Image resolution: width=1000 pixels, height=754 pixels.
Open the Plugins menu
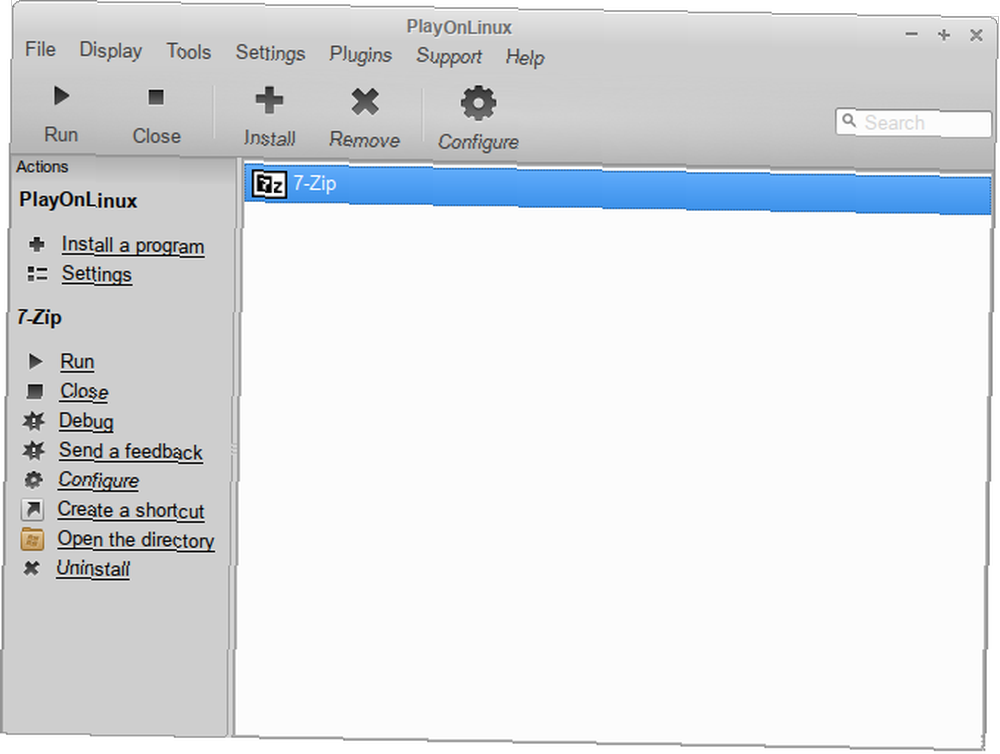(x=360, y=55)
